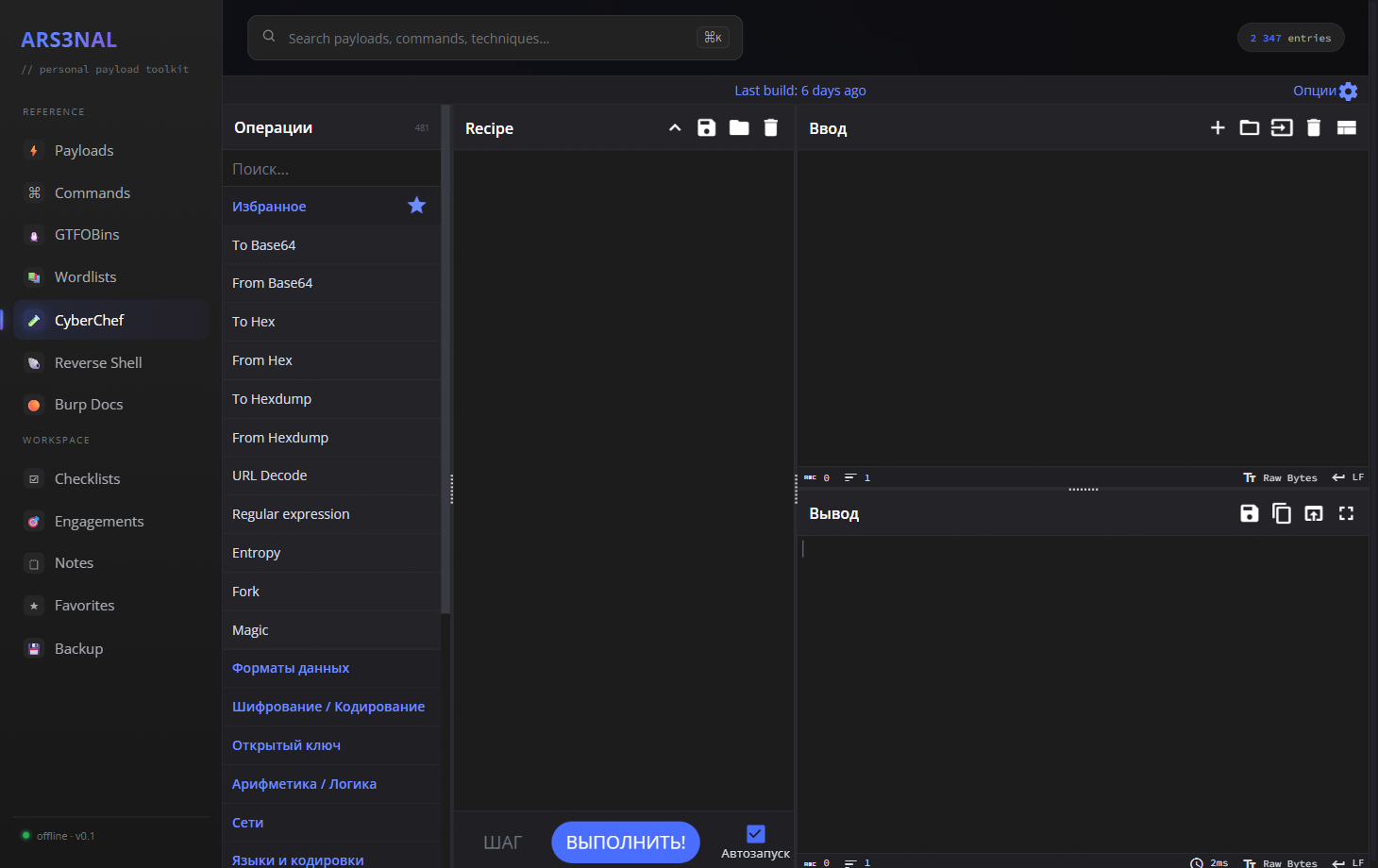Open the Engagements workspace

click(111, 521)
